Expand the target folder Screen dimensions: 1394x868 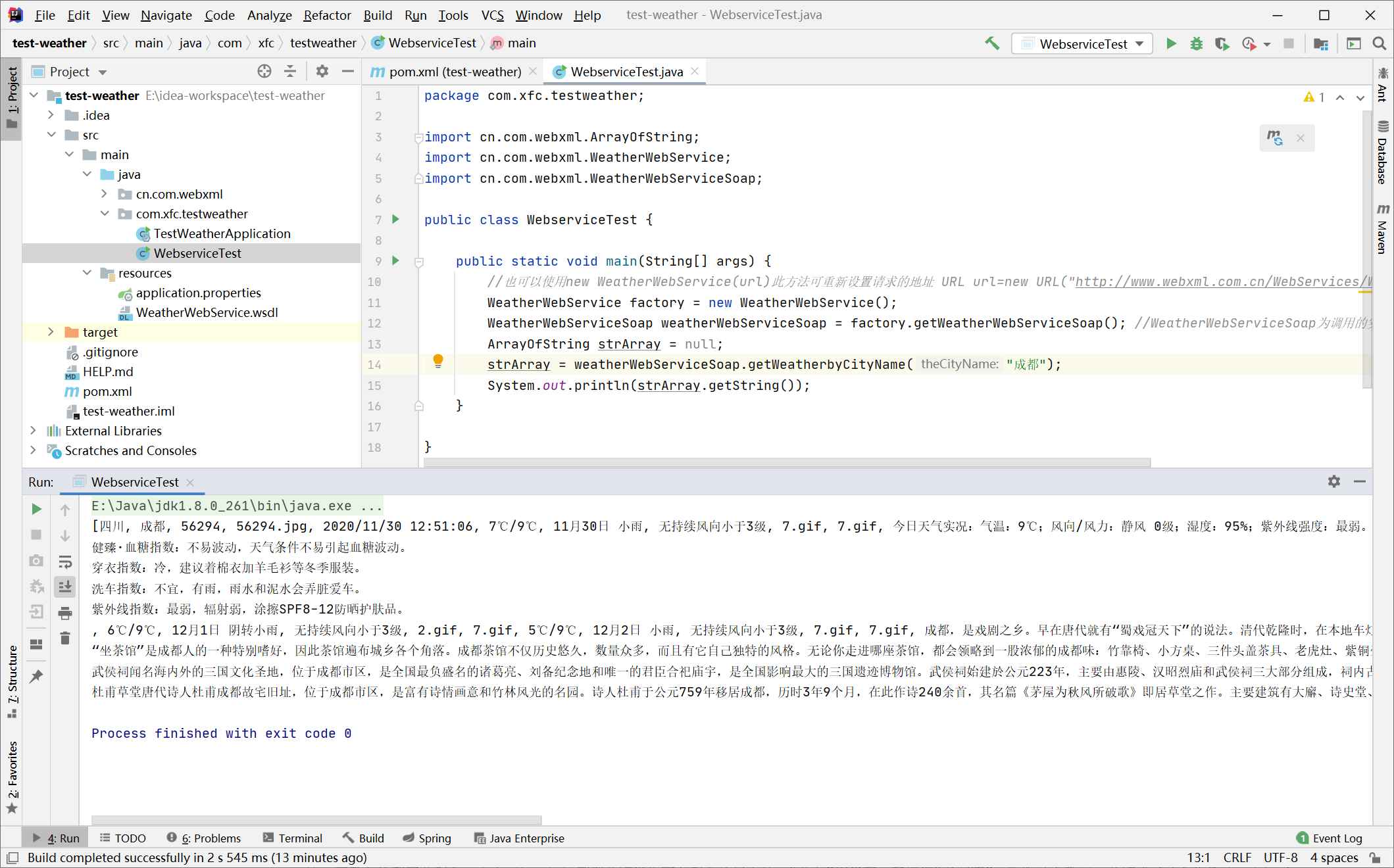tap(51, 332)
